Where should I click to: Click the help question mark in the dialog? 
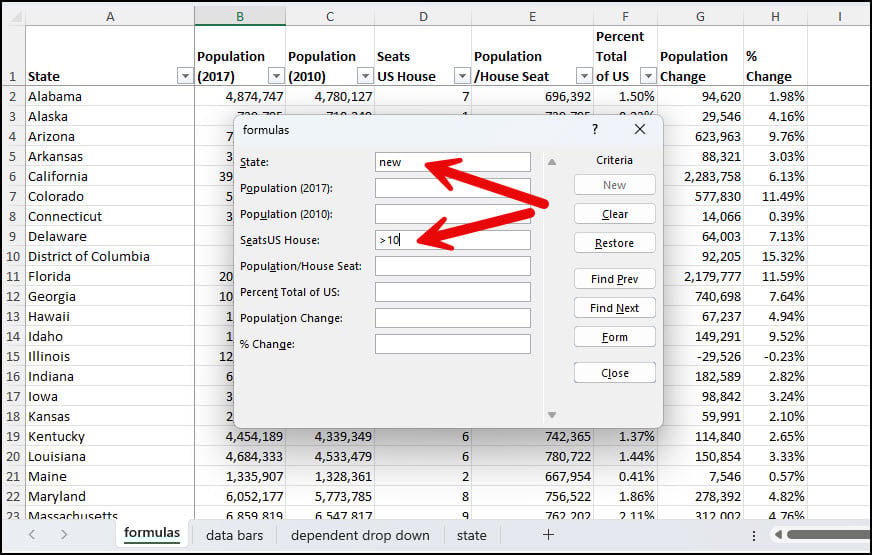pyautogui.click(x=595, y=130)
